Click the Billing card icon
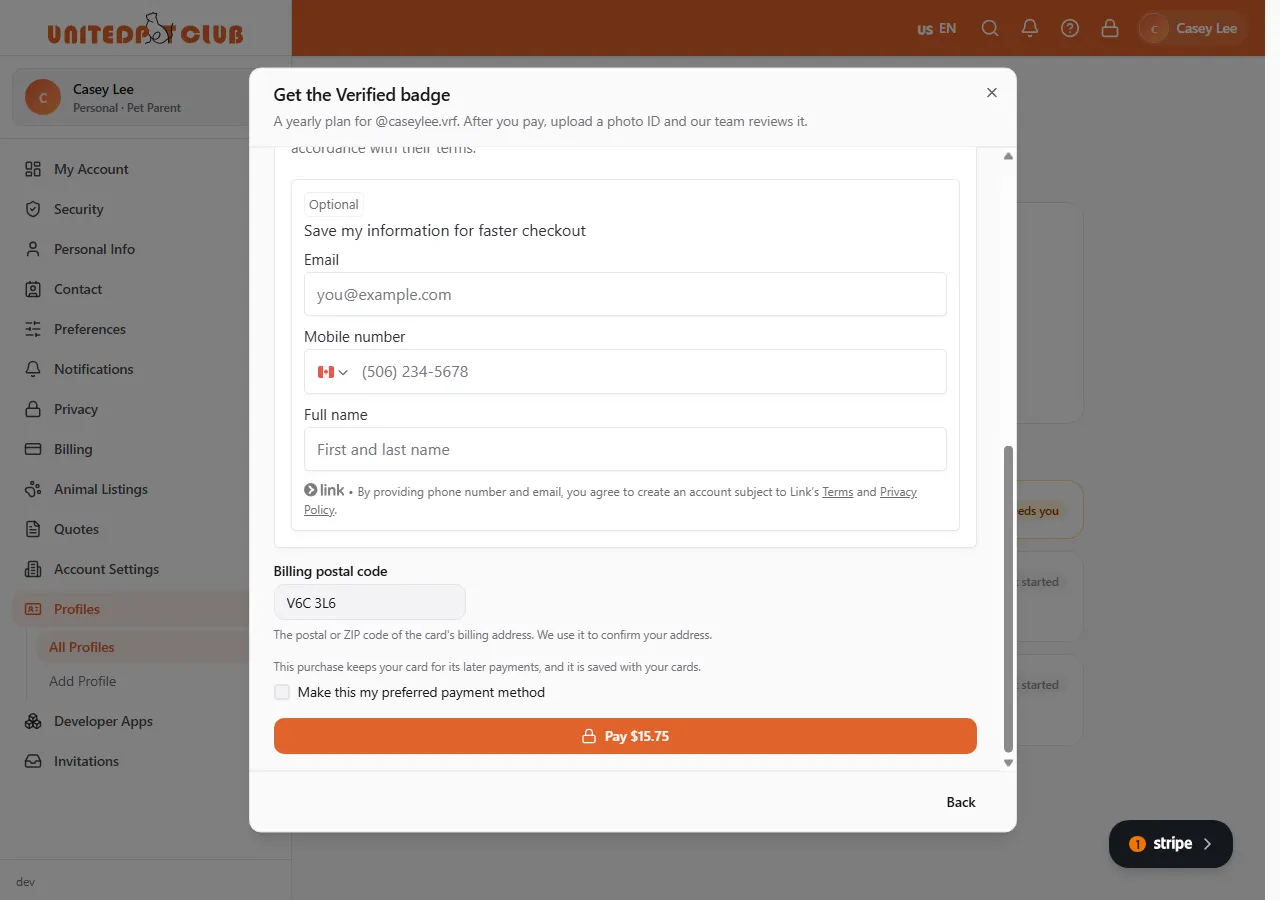 (x=33, y=449)
